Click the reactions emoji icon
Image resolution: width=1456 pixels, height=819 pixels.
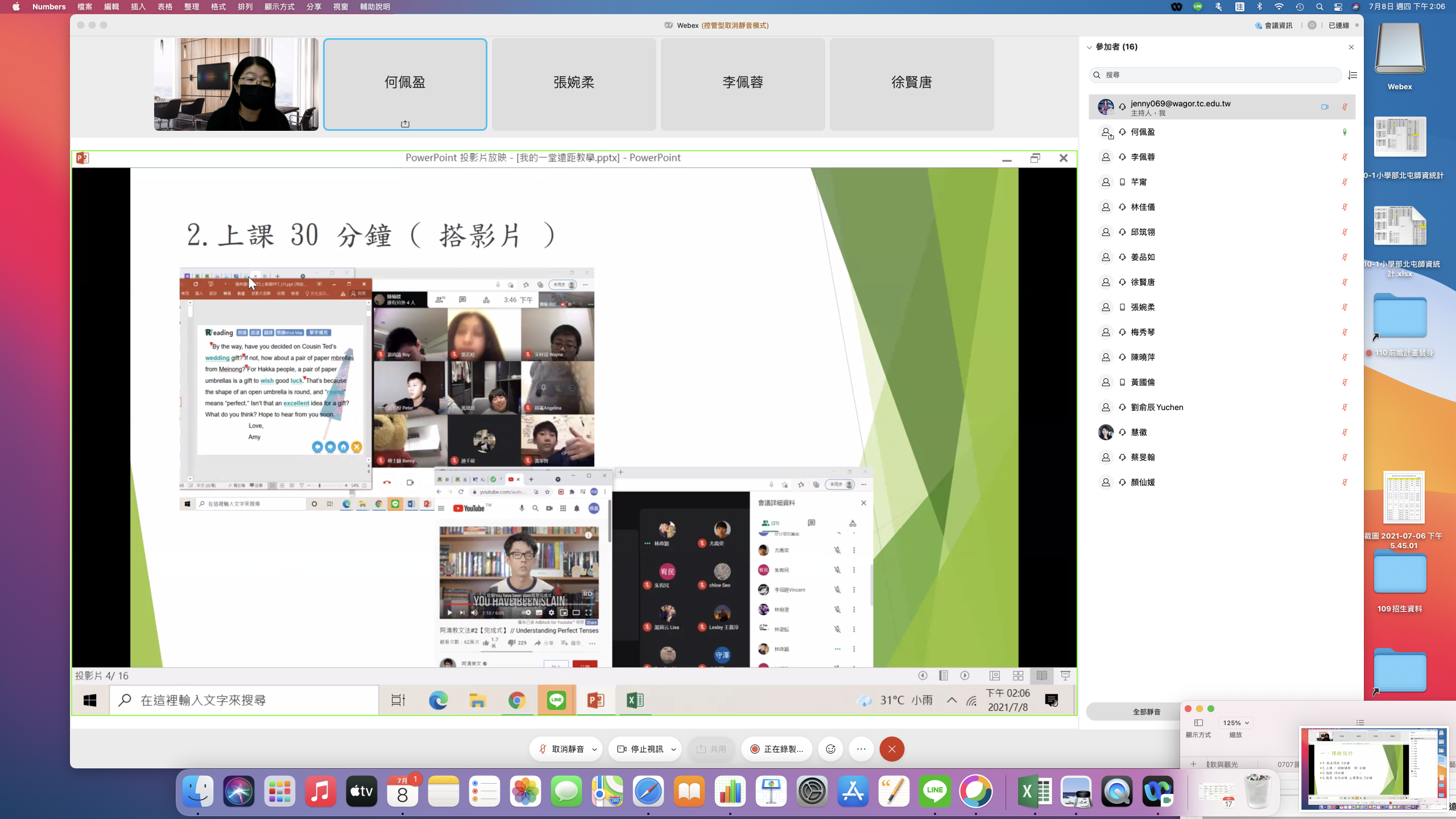tap(830, 749)
